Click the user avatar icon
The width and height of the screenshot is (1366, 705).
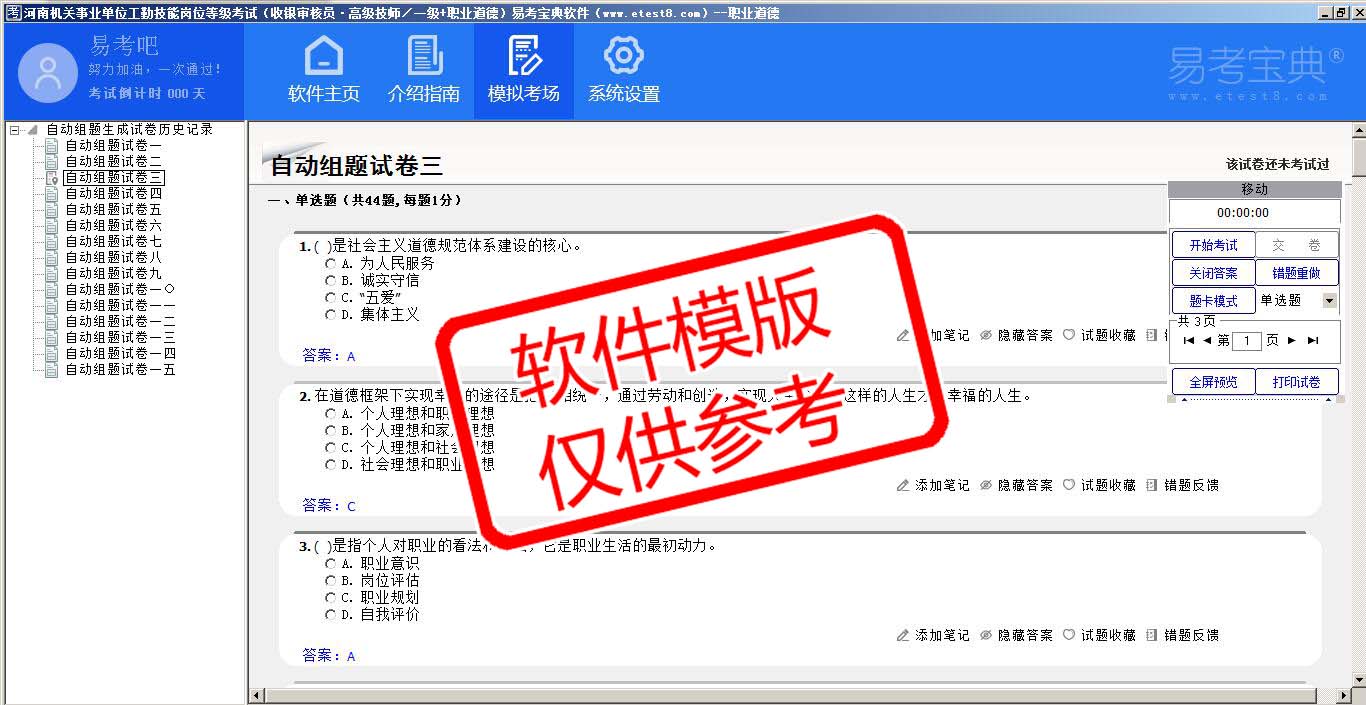[47, 73]
